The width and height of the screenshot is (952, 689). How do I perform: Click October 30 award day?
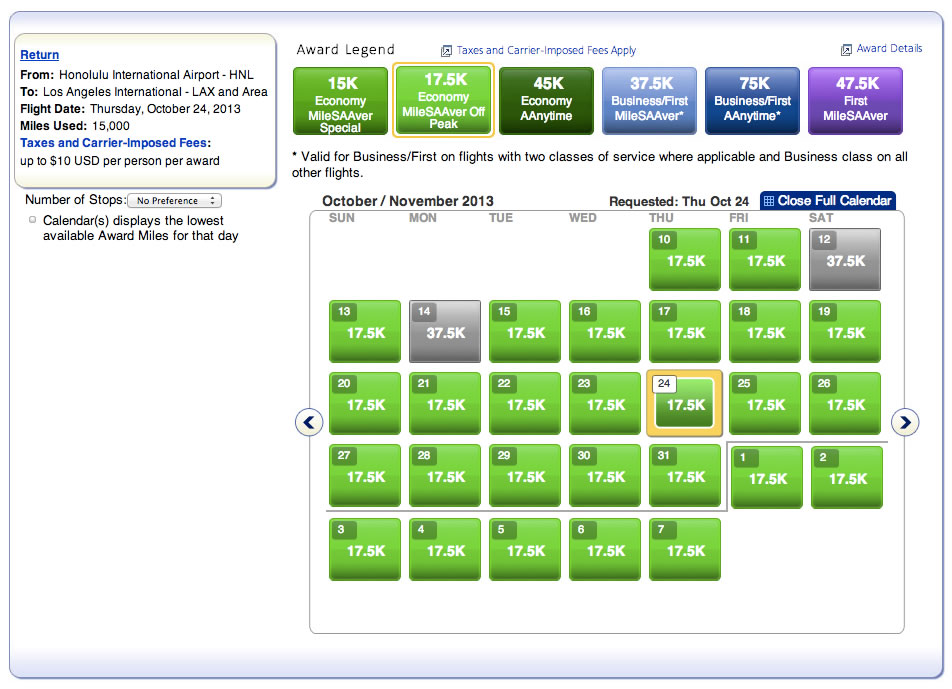pos(605,476)
